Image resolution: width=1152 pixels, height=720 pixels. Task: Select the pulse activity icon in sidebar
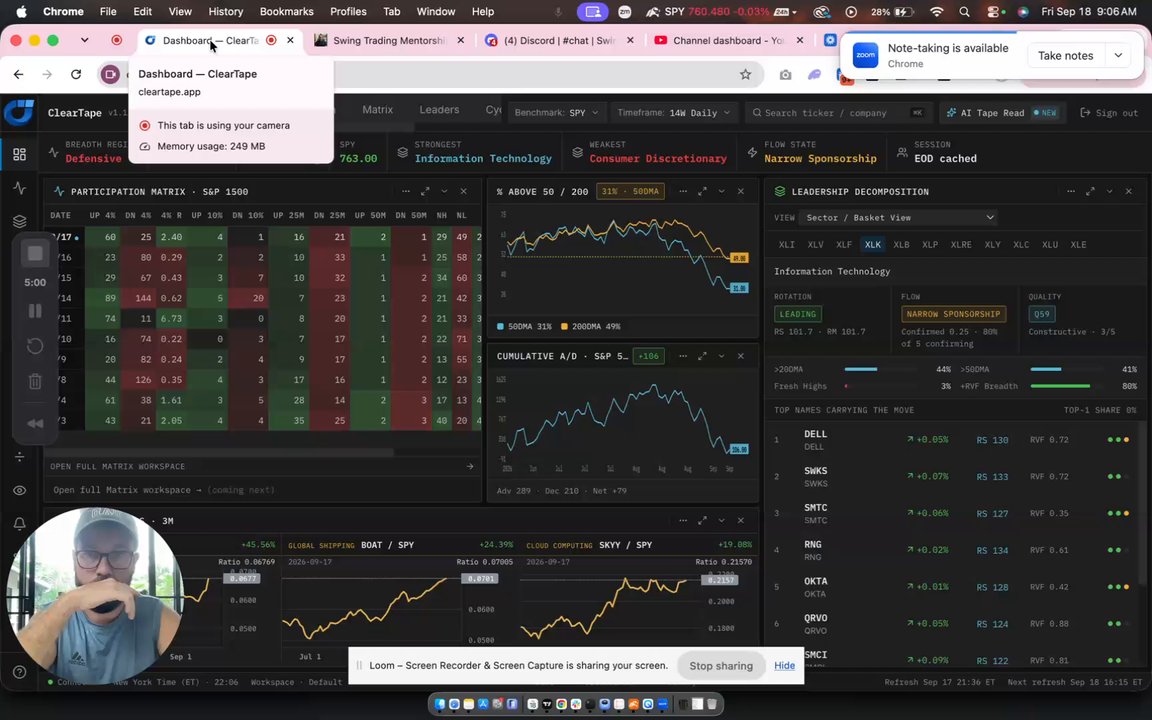[20, 188]
